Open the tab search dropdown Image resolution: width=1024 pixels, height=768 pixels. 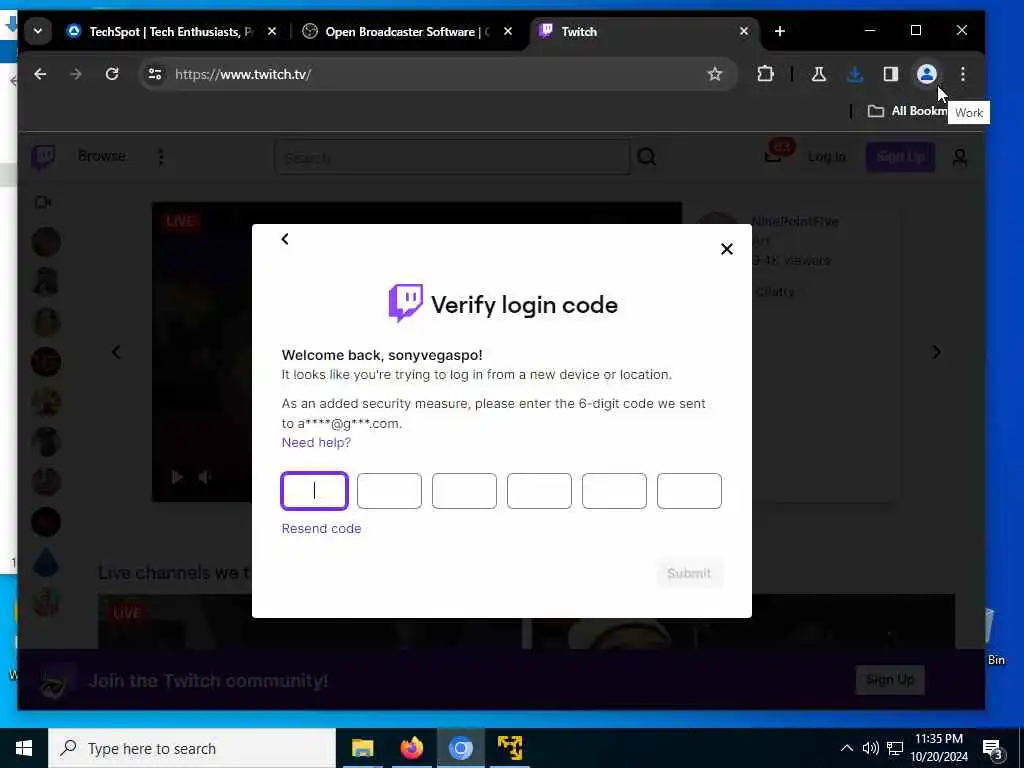(38, 31)
